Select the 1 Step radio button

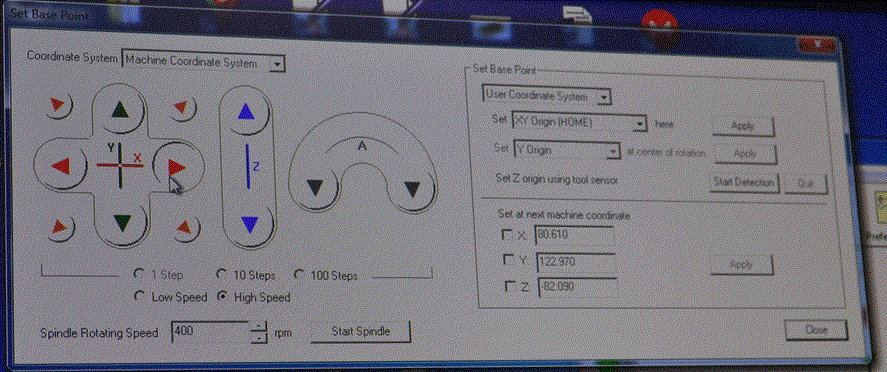[139, 274]
